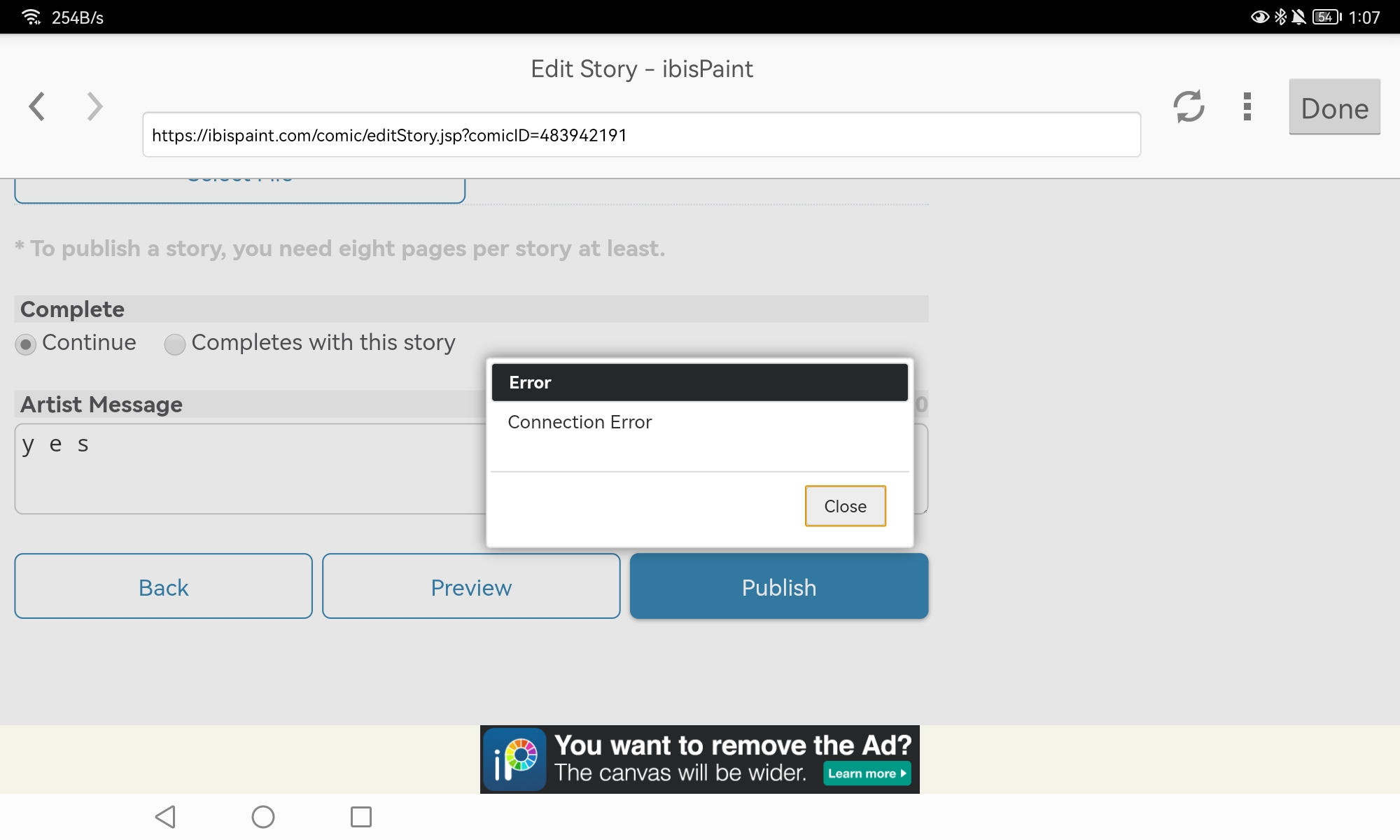This screenshot has width=1400, height=840.
Task: Close the Connection Error dialog
Action: 845,506
